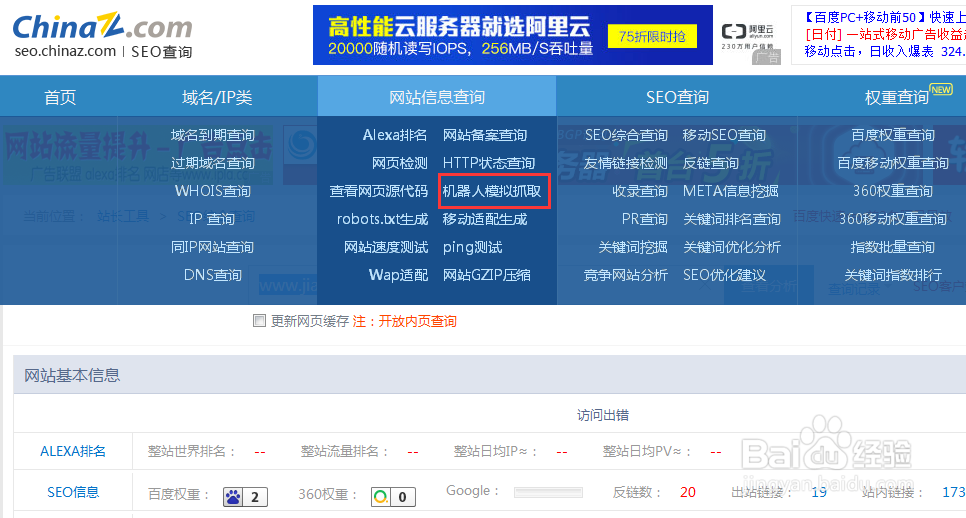Screen dimensions: 966x518
Task: Open the DNS查询 menu entry
Action: tap(213, 275)
